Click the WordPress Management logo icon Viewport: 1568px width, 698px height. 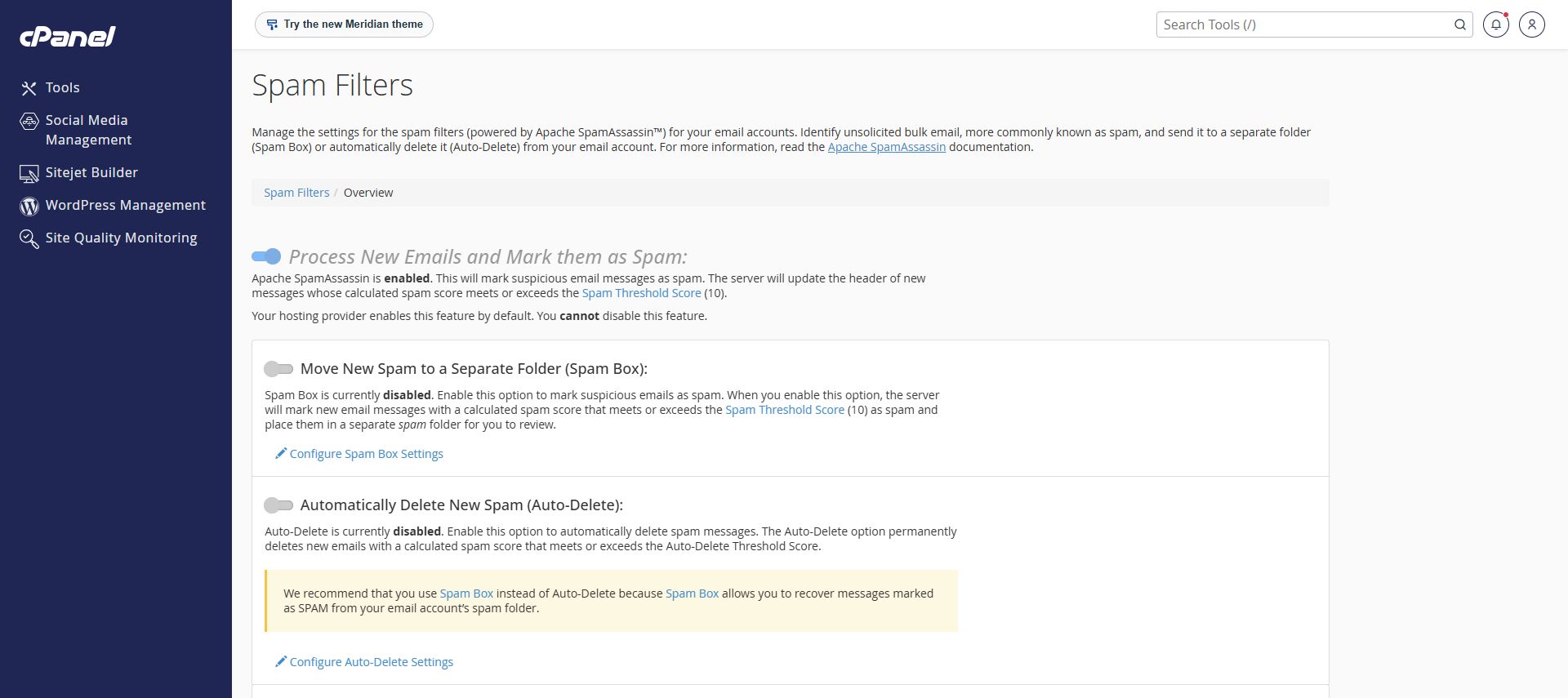29,207
